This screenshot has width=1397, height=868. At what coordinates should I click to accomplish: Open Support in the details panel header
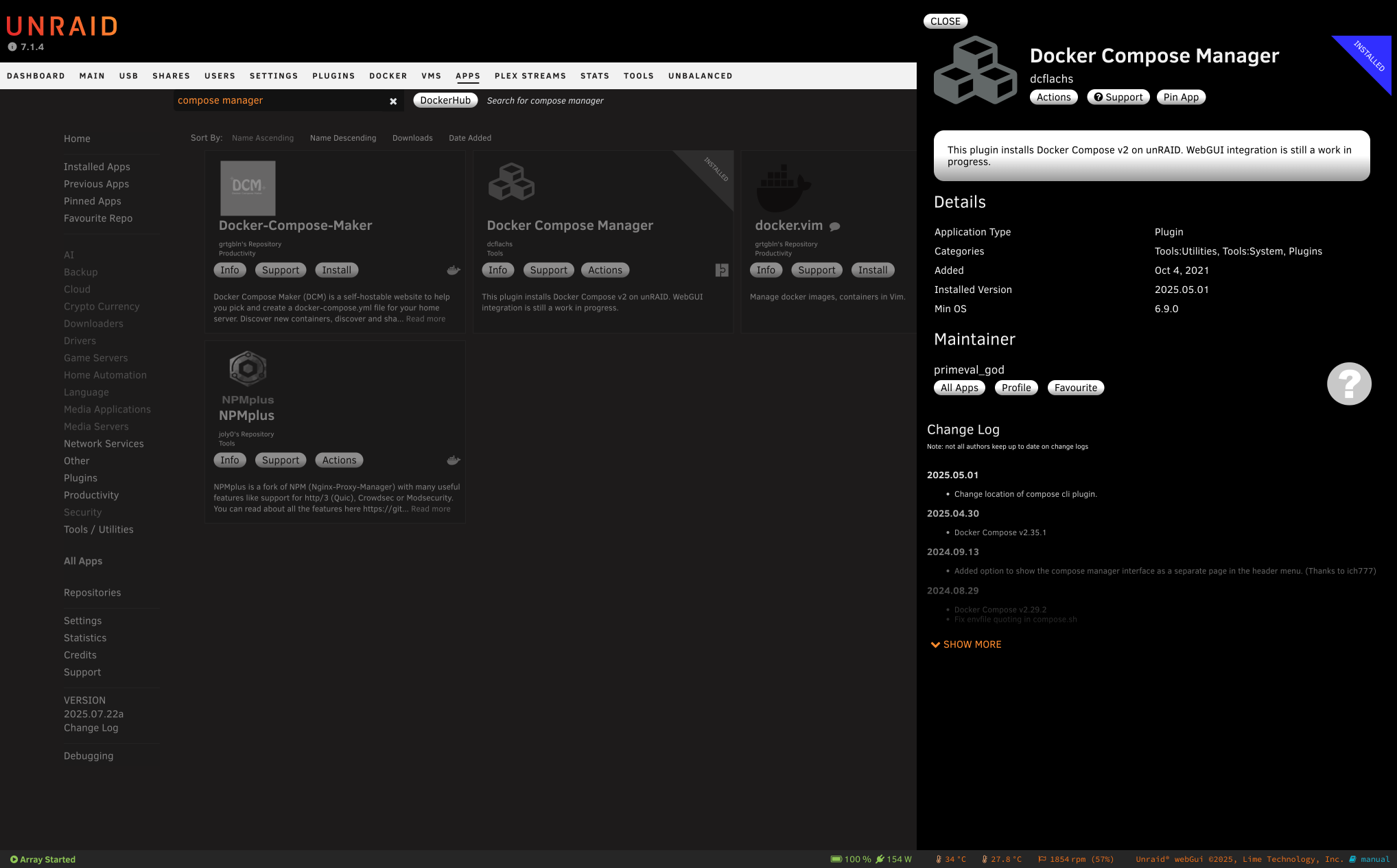1118,97
